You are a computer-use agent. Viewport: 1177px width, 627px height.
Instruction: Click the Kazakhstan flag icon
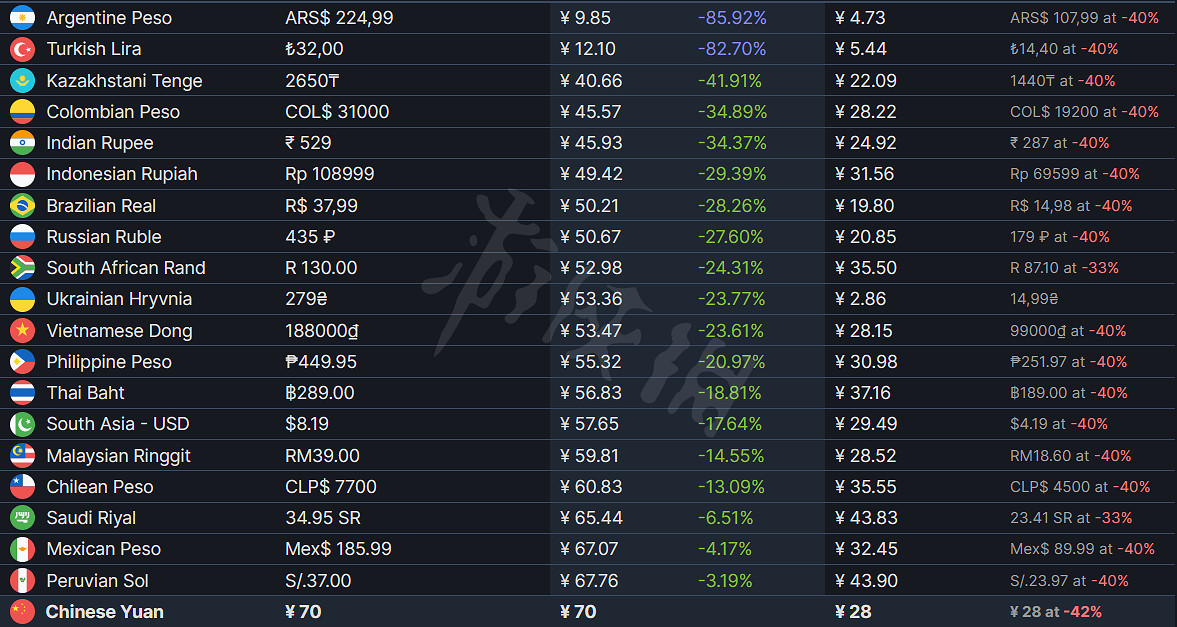click(22, 81)
